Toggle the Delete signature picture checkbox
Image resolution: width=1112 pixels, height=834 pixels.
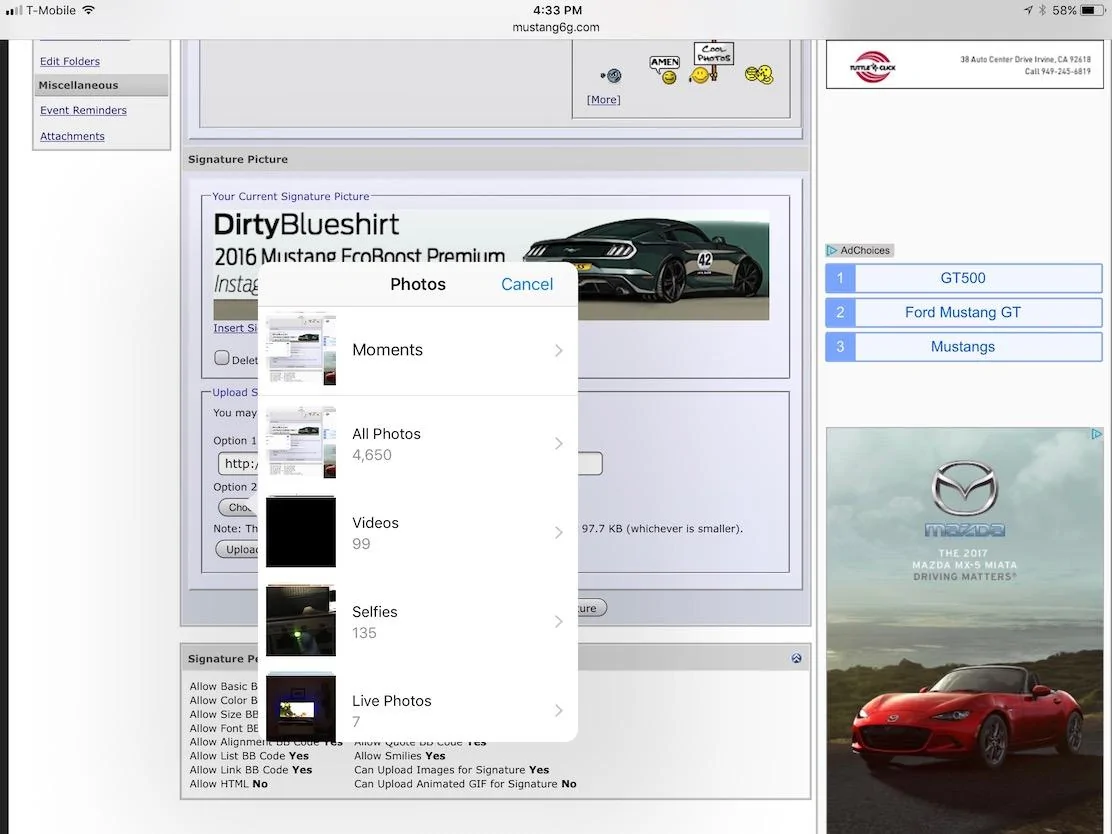(222, 357)
